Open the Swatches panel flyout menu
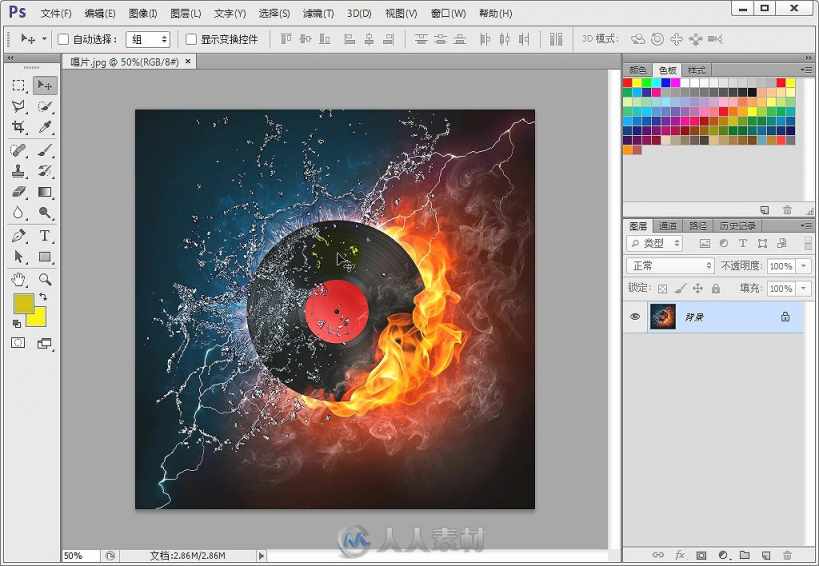The width and height of the screenshot is (819, 566). point(807,69)
